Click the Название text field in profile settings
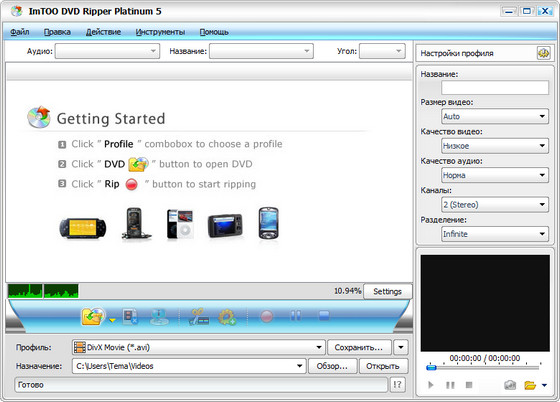This screenshot has height=402, width=560. pos(495,87)
